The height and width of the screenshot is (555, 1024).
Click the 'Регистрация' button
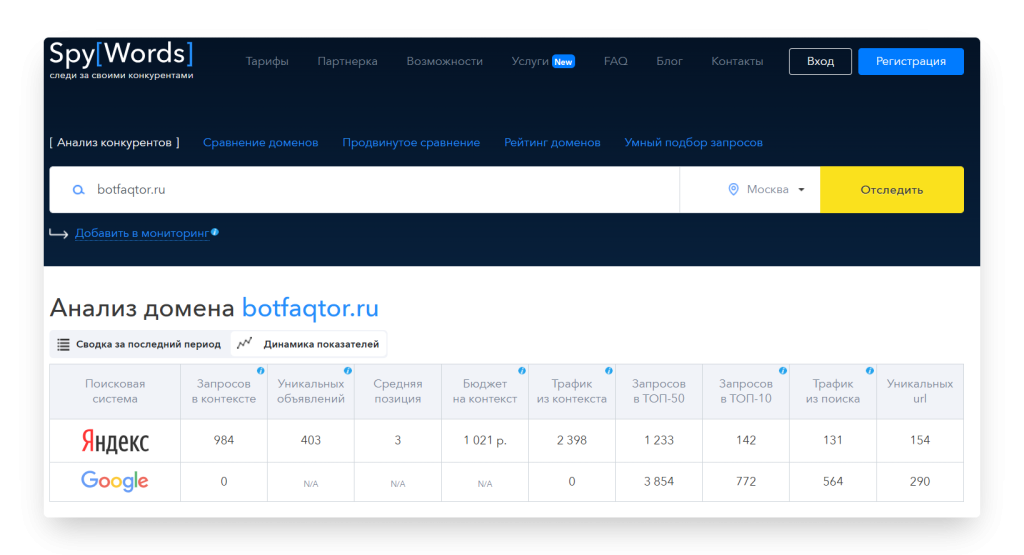(x=910, y=61)
